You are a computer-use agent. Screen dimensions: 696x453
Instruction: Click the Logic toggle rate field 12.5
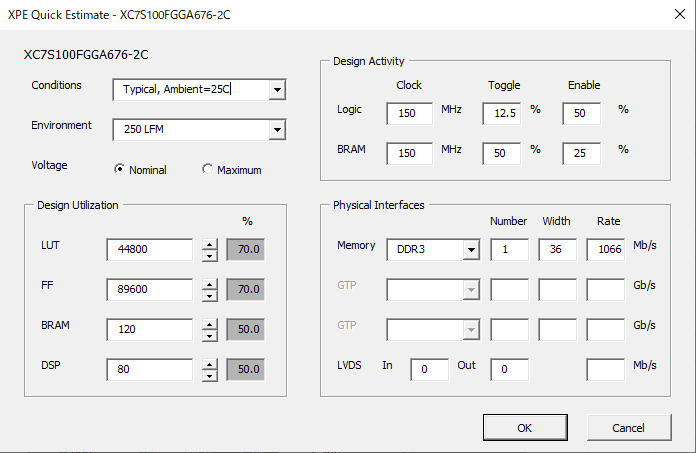502,114
